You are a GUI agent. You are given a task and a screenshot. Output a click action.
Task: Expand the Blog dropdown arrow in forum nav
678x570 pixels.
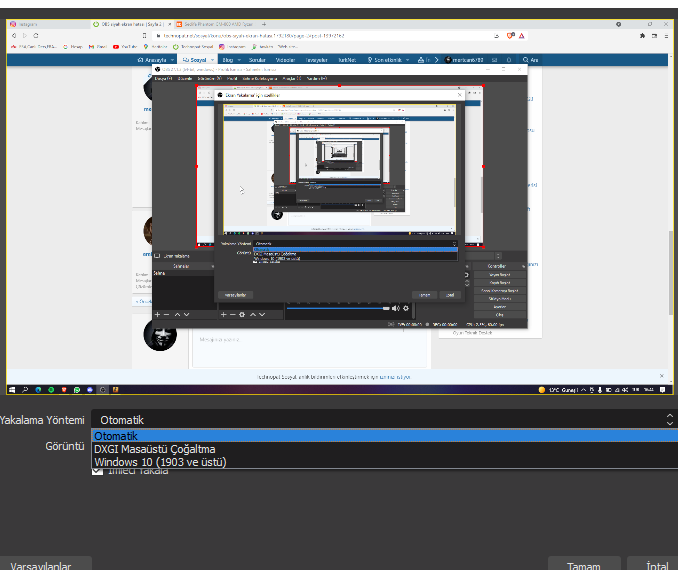pyautogui.click(x=239, y=60)
